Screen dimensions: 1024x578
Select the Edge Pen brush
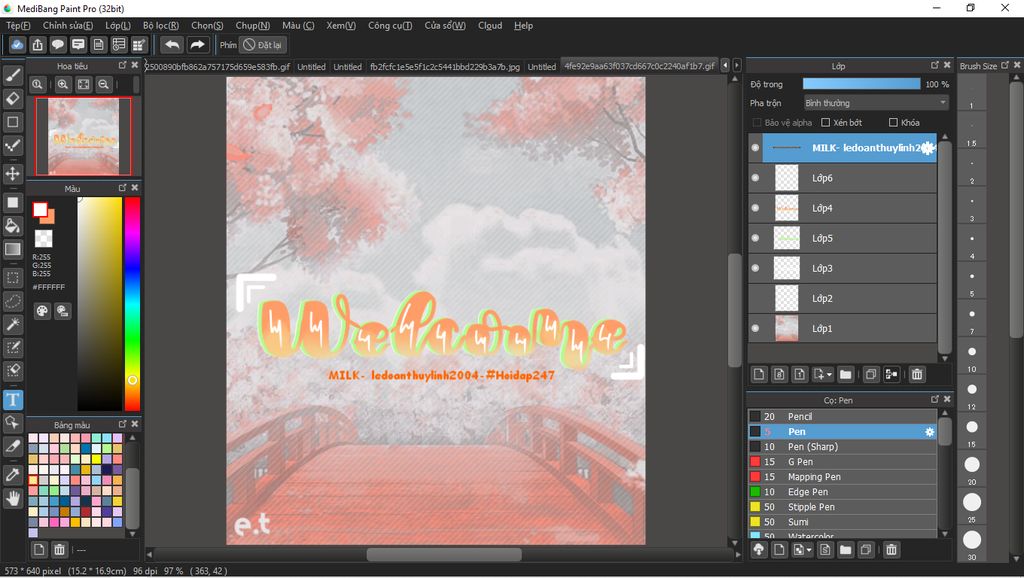pyautogui.click(x=842, y=492)
